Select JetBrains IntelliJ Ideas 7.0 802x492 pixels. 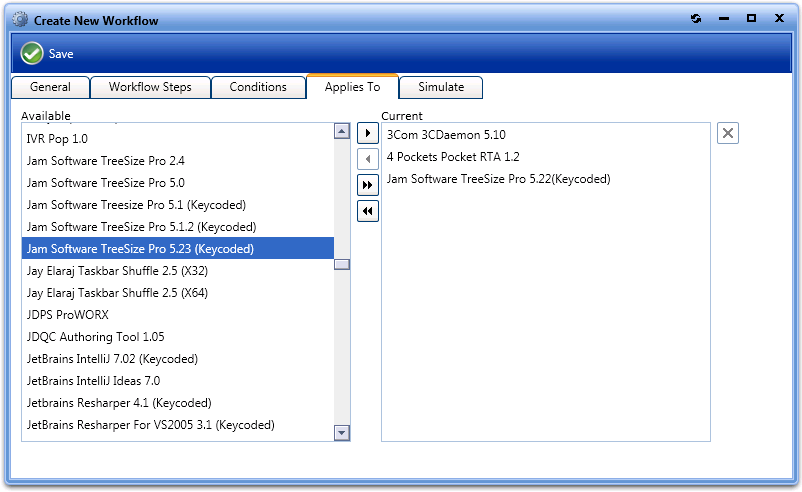tap(178, 381)
